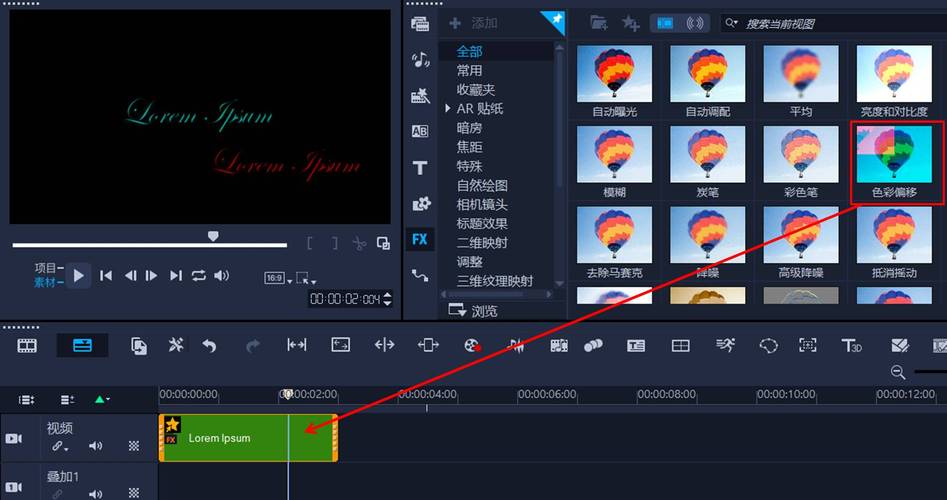Image resolution: width=947 pixels, height=500 pixels.
Task: Mute the 视频 track speaker
Action: pyautogui.click(x=95, y=446)
